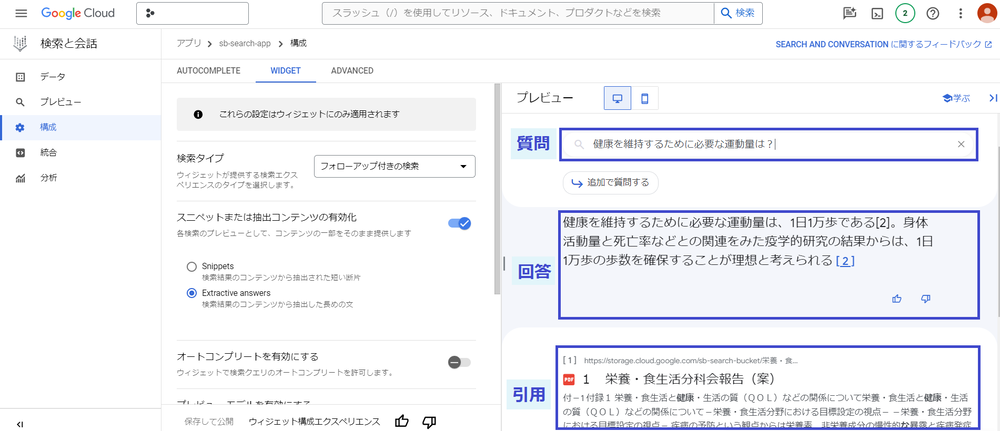
Task: Switch to the ADVANCED tab
Action: tap(352, 71)
